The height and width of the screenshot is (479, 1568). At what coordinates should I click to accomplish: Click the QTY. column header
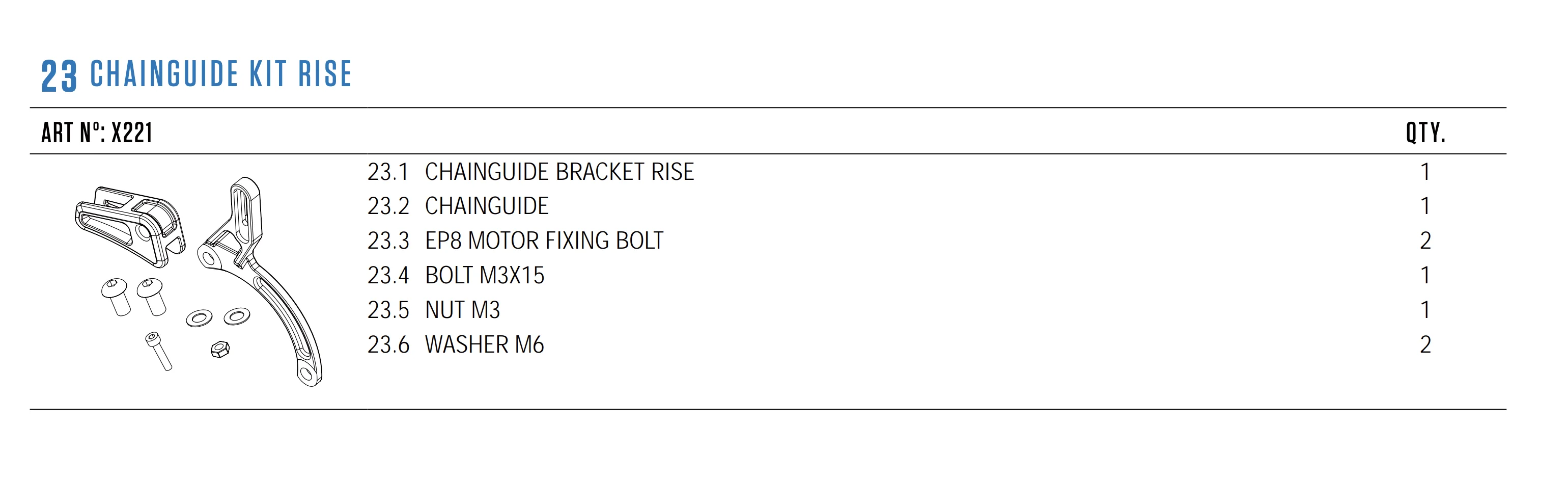click(x=1425, y=132)
